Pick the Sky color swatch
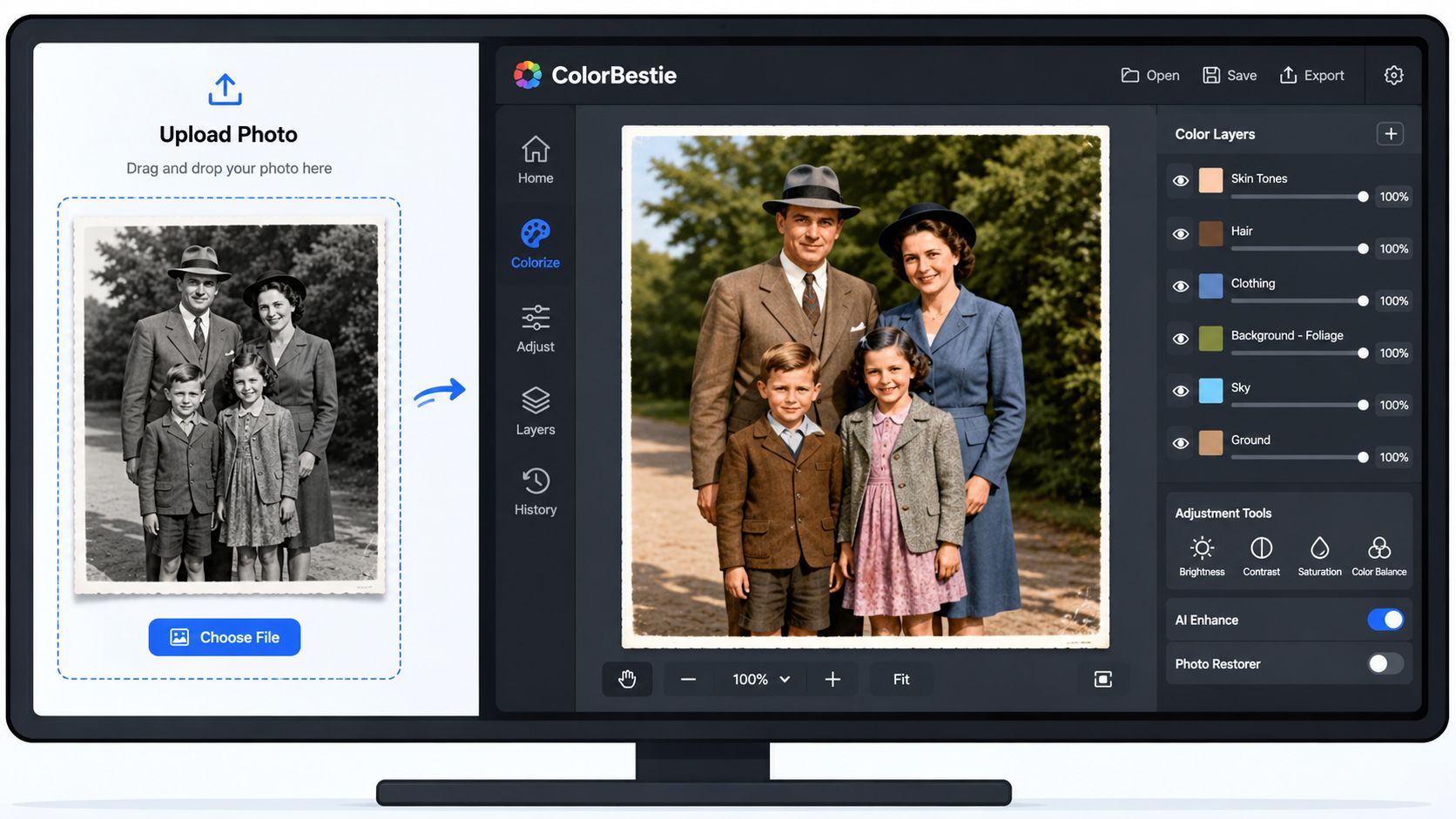 click(1210, 390)
